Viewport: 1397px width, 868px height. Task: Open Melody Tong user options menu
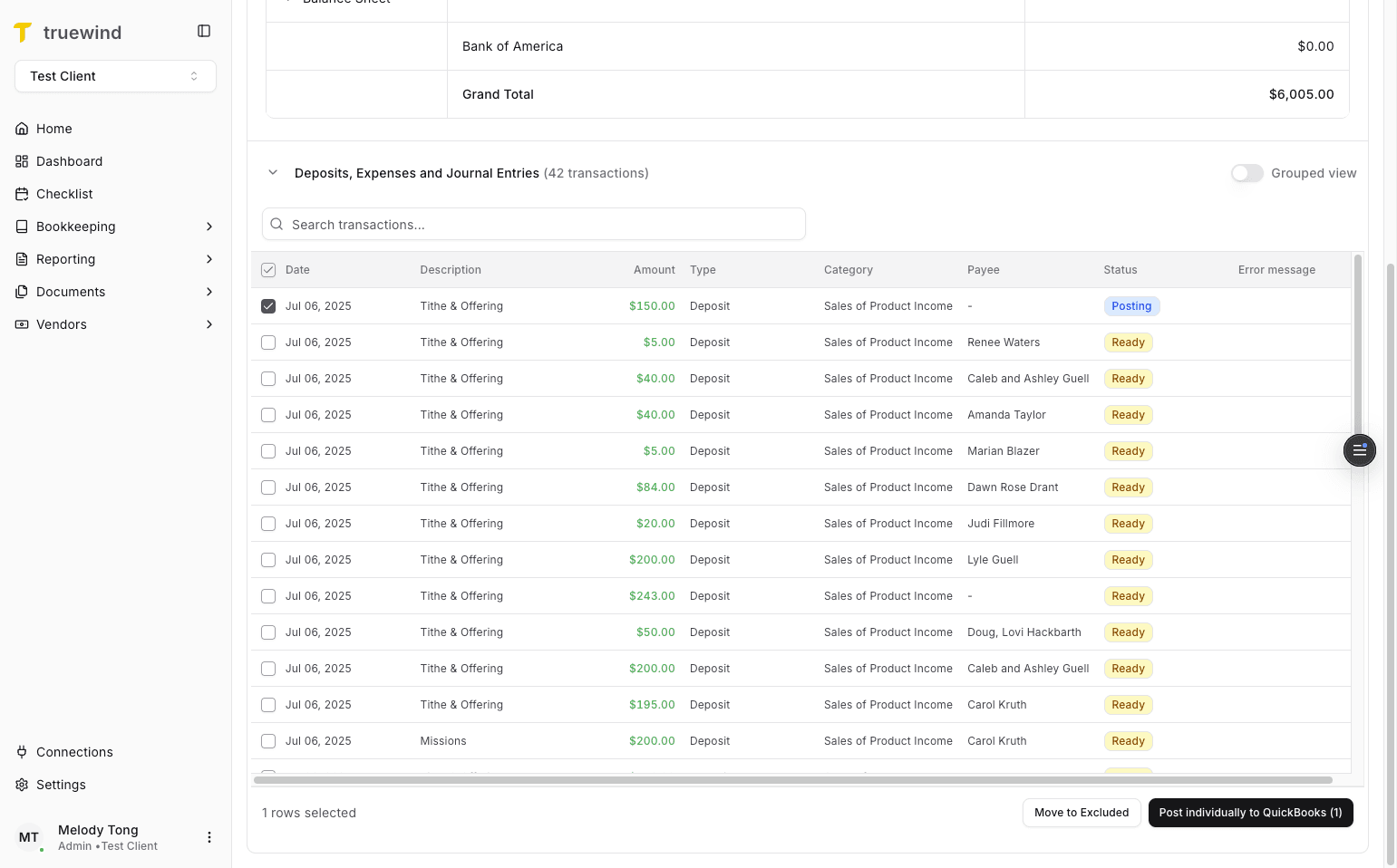[209, 837]
